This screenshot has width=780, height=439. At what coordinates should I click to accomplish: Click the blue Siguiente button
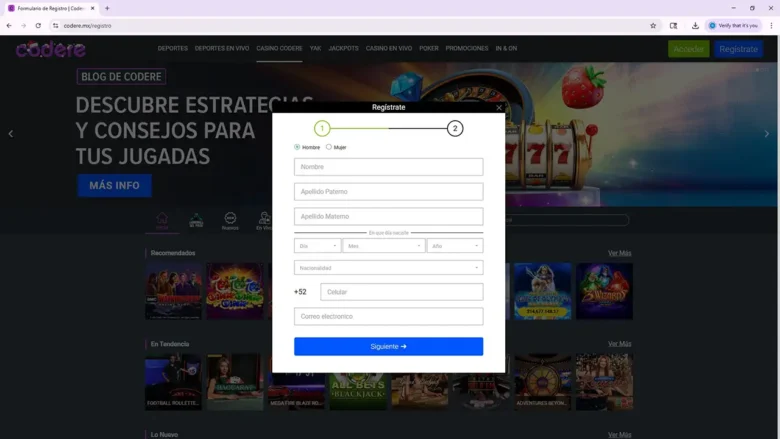click(x=389, y=347)
